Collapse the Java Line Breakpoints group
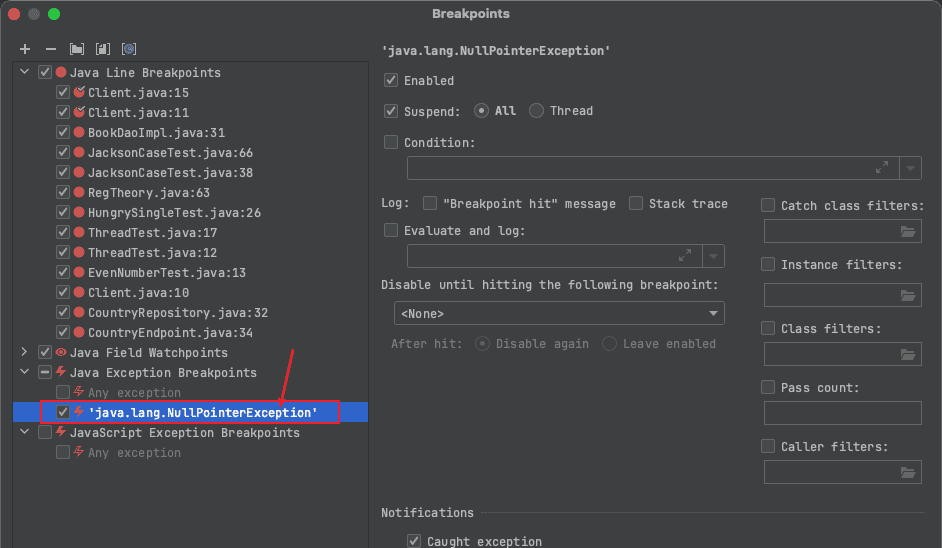Image resolution: width=942 pixels, height=548 pixels. [24, 73]
